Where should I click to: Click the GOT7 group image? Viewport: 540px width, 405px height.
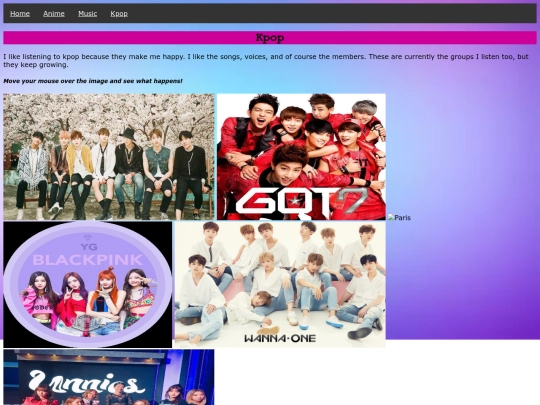tap(301, 157)
